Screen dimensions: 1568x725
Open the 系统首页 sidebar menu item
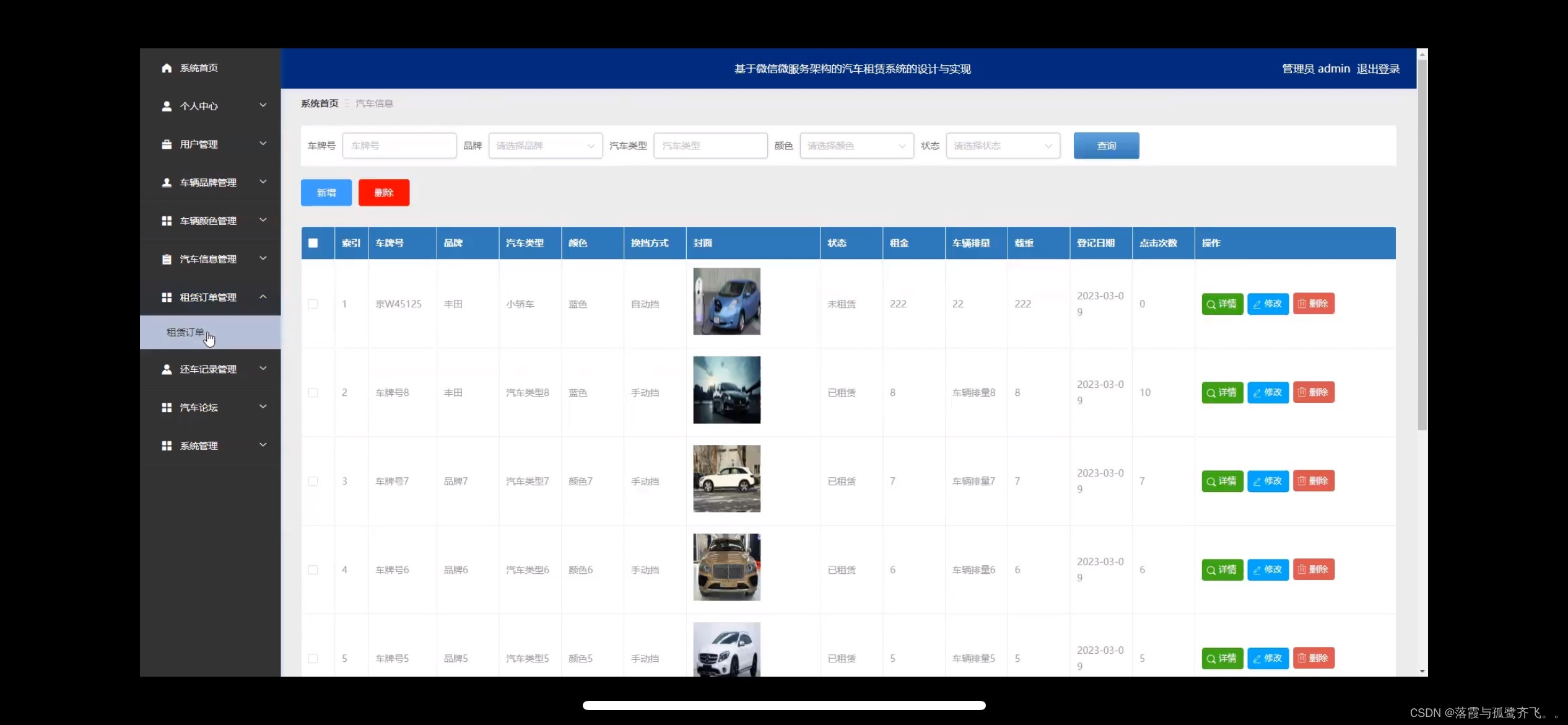[x=210, y=68]
